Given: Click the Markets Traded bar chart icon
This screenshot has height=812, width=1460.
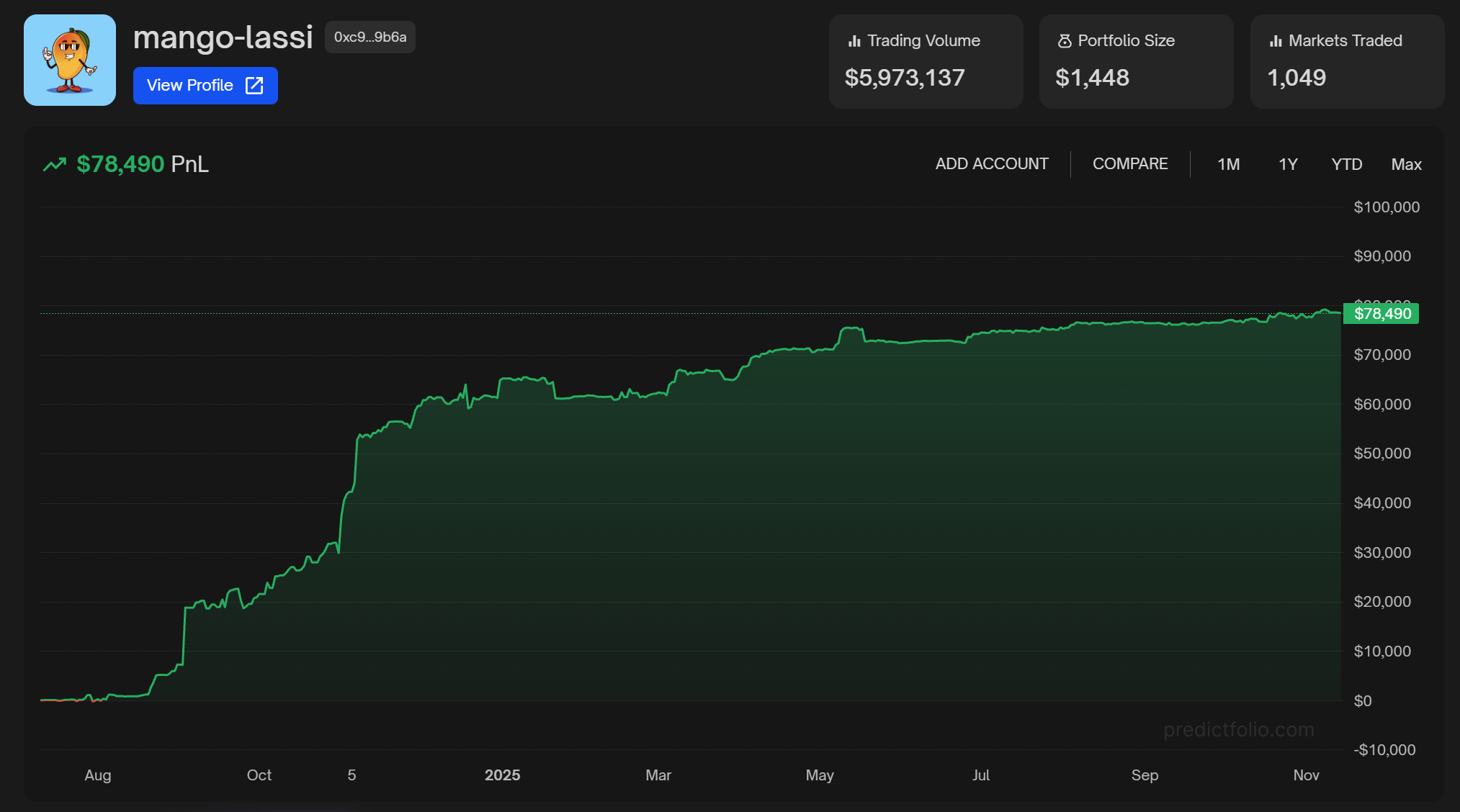Looking at the screenshot, I should click(x=1276, y=41).
